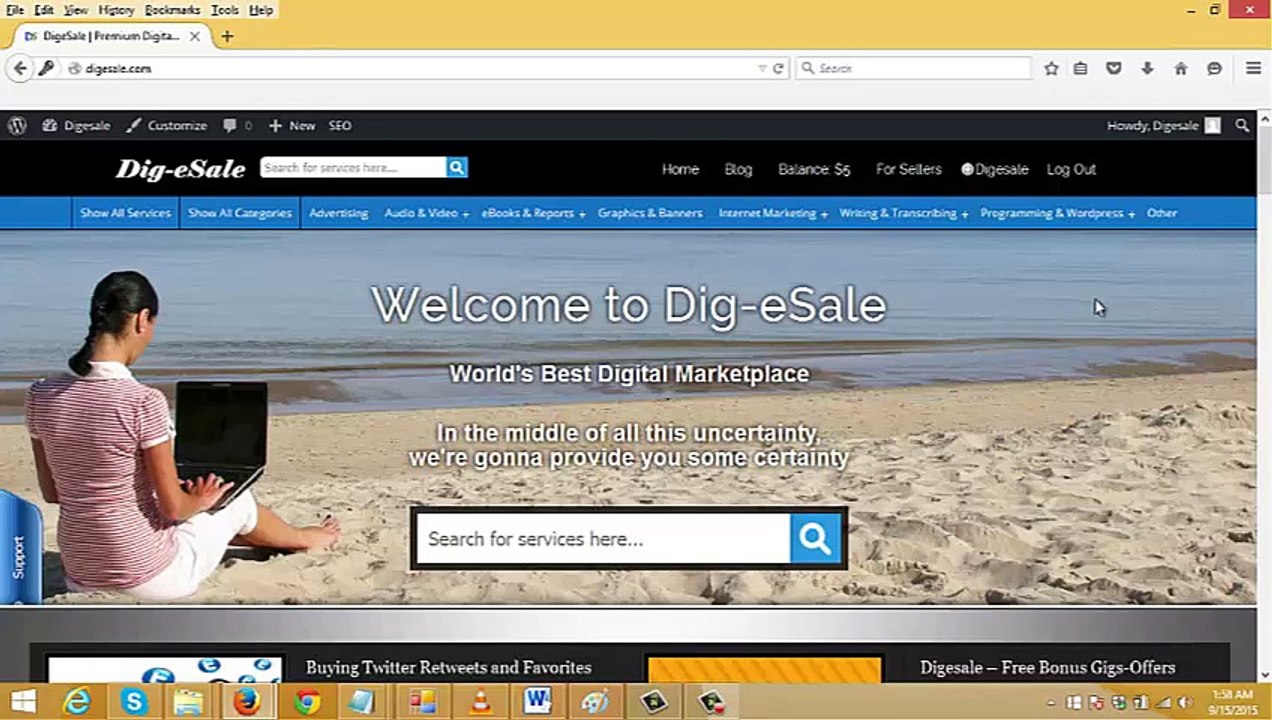This screenshot has height=720, width=1272.
Task: Bookmark this page with the star icon
Action: click(x=1051, y=68)
